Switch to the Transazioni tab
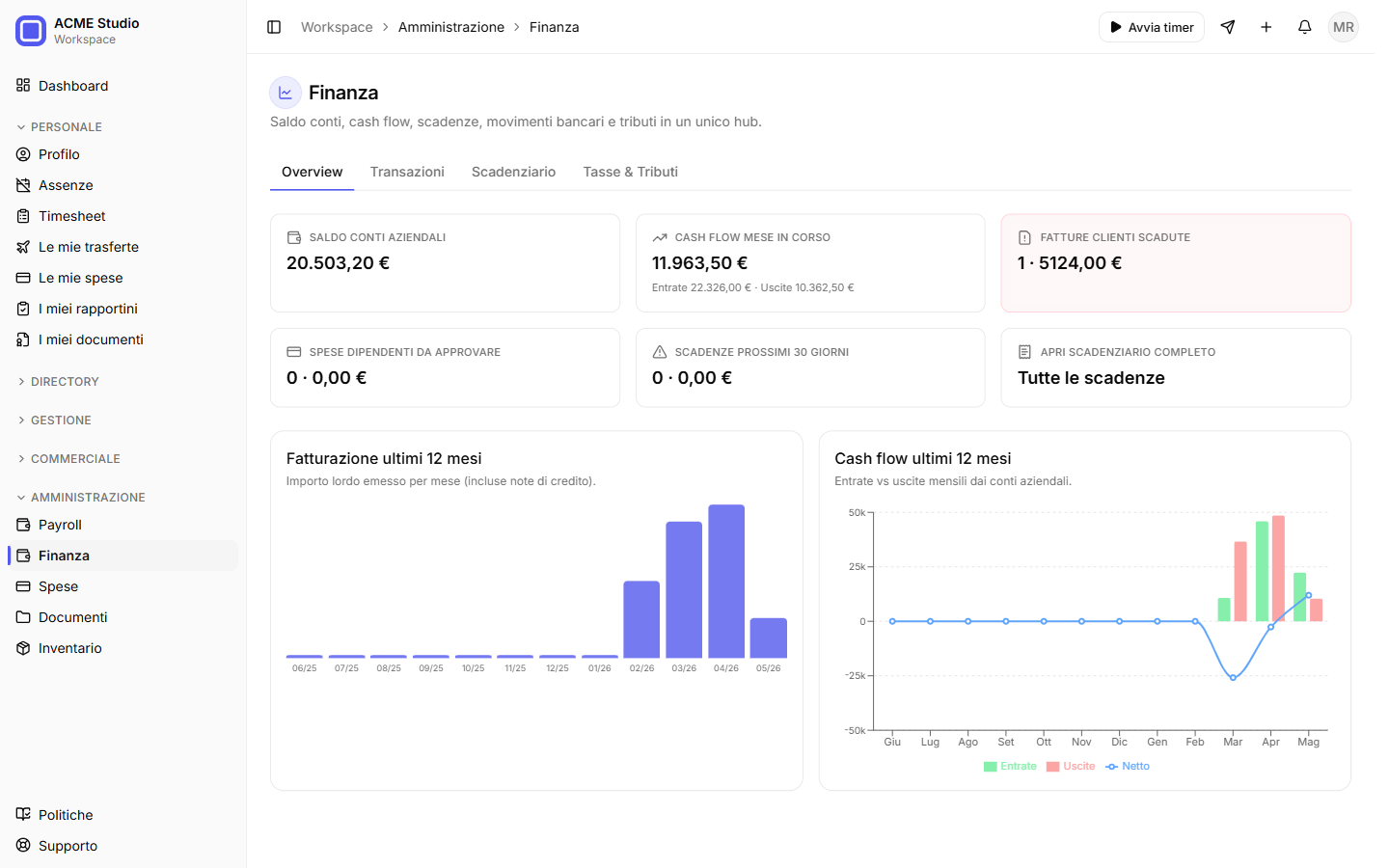 [x=407, y=172]
